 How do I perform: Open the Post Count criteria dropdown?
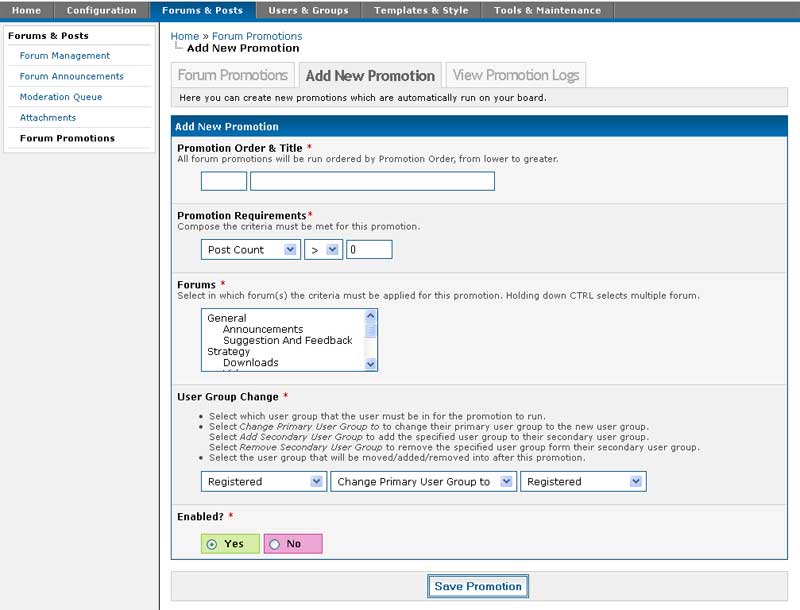point(250,250)
